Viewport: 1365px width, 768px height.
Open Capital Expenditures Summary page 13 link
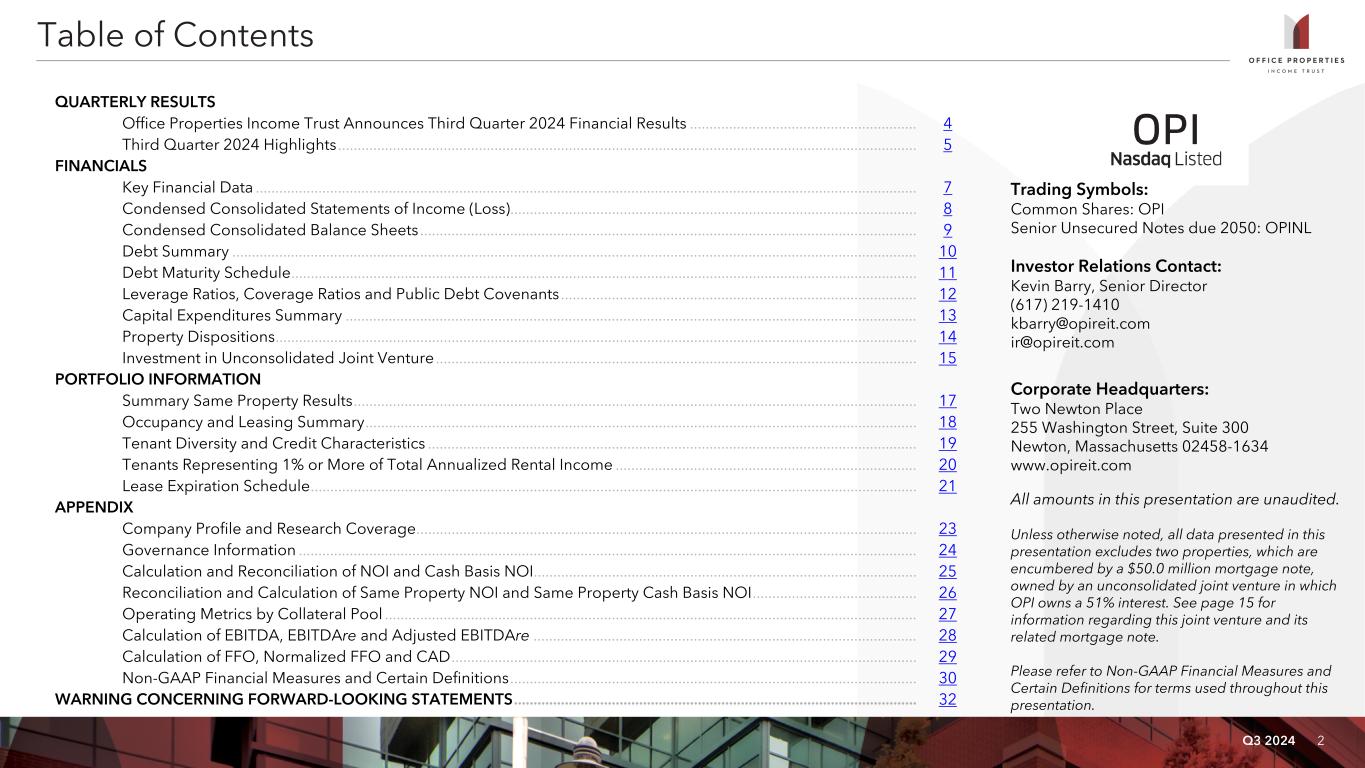947,316
